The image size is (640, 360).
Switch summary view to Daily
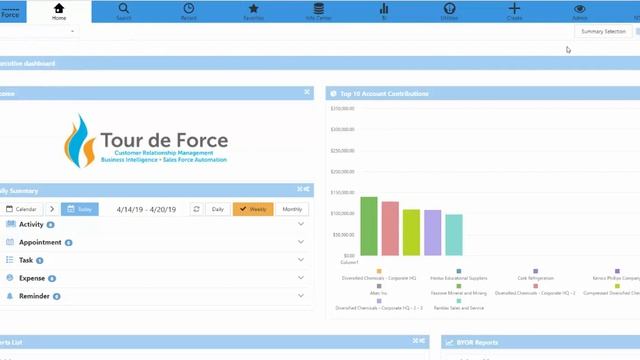[218, 209]
